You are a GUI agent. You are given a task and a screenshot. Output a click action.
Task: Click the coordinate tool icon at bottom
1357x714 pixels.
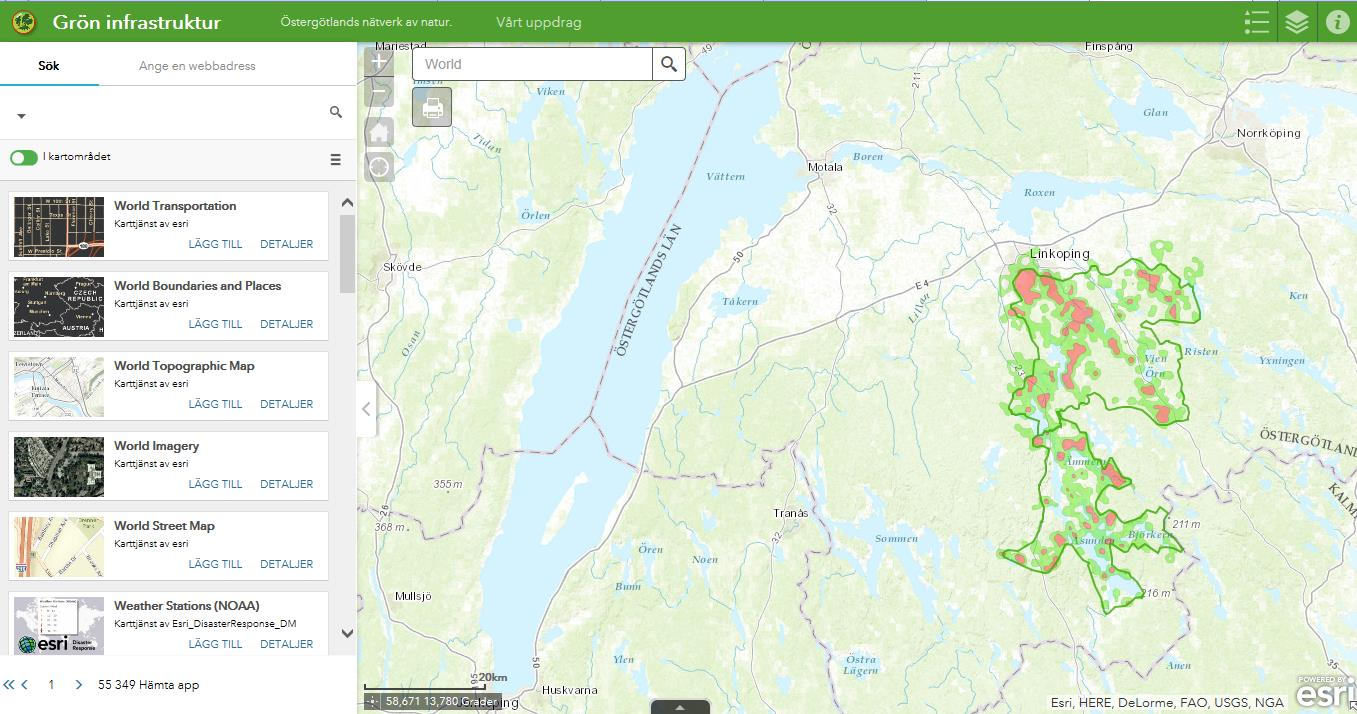click(372, 702)
